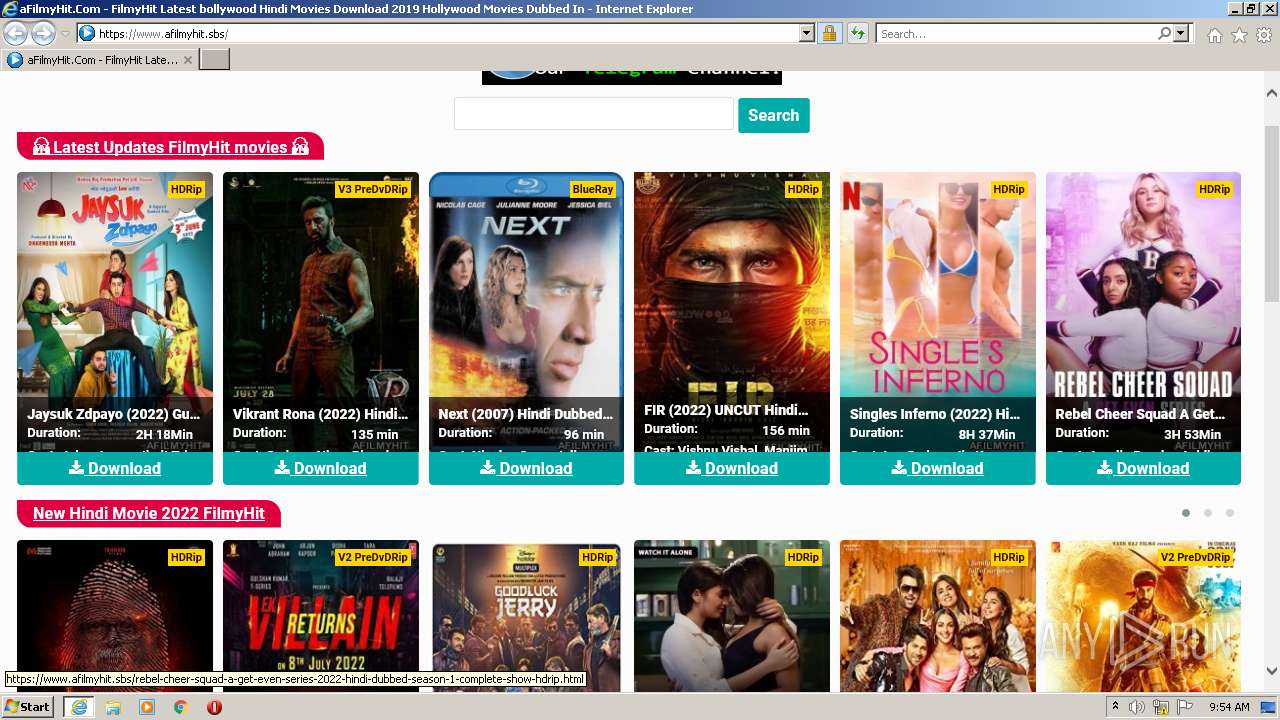Open the recent pages dropdown next to Forward
Viewport: 1280px width, 720px height.
[x=65, y=34]
